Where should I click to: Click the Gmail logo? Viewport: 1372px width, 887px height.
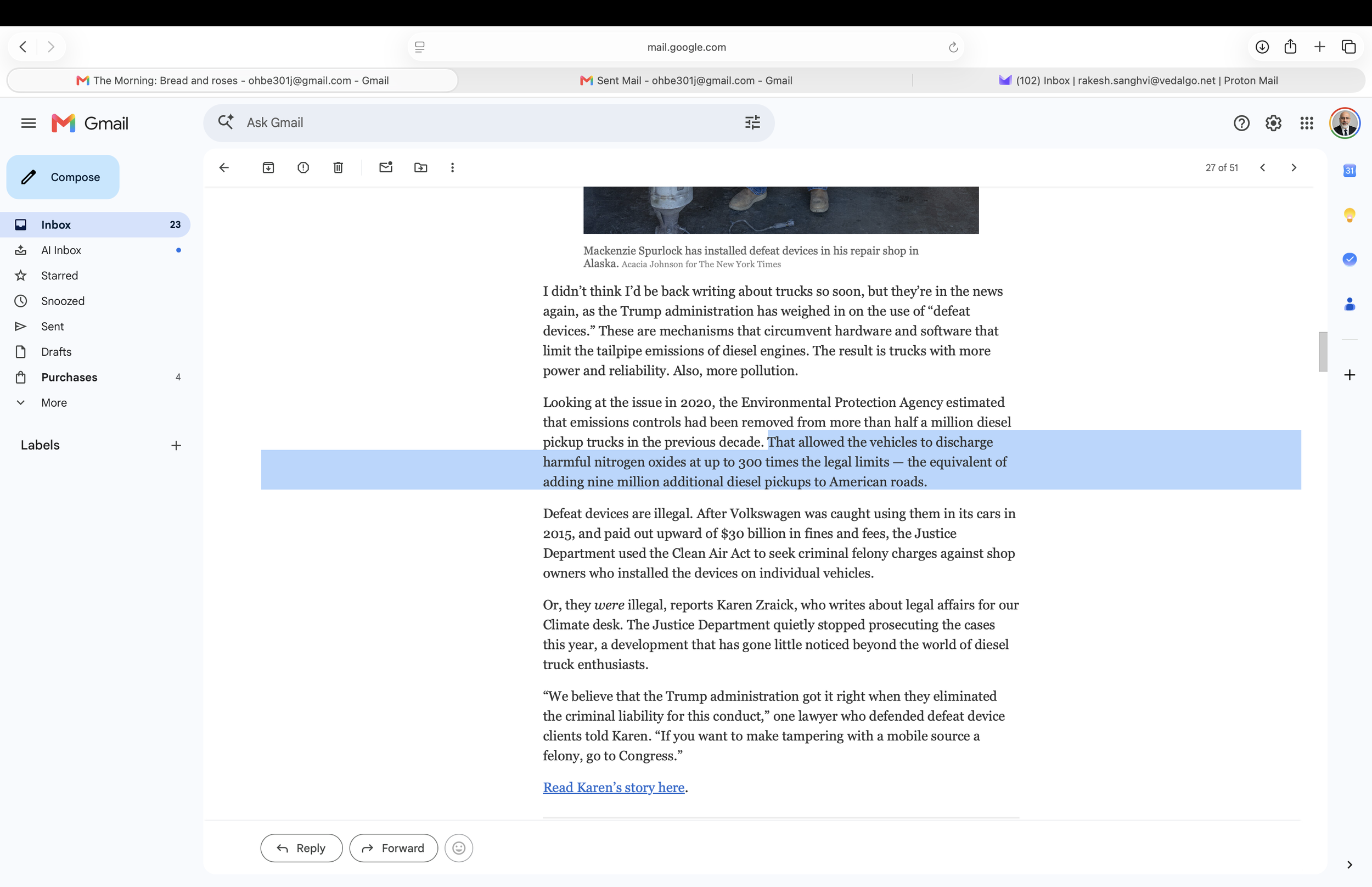coord(91,123)
